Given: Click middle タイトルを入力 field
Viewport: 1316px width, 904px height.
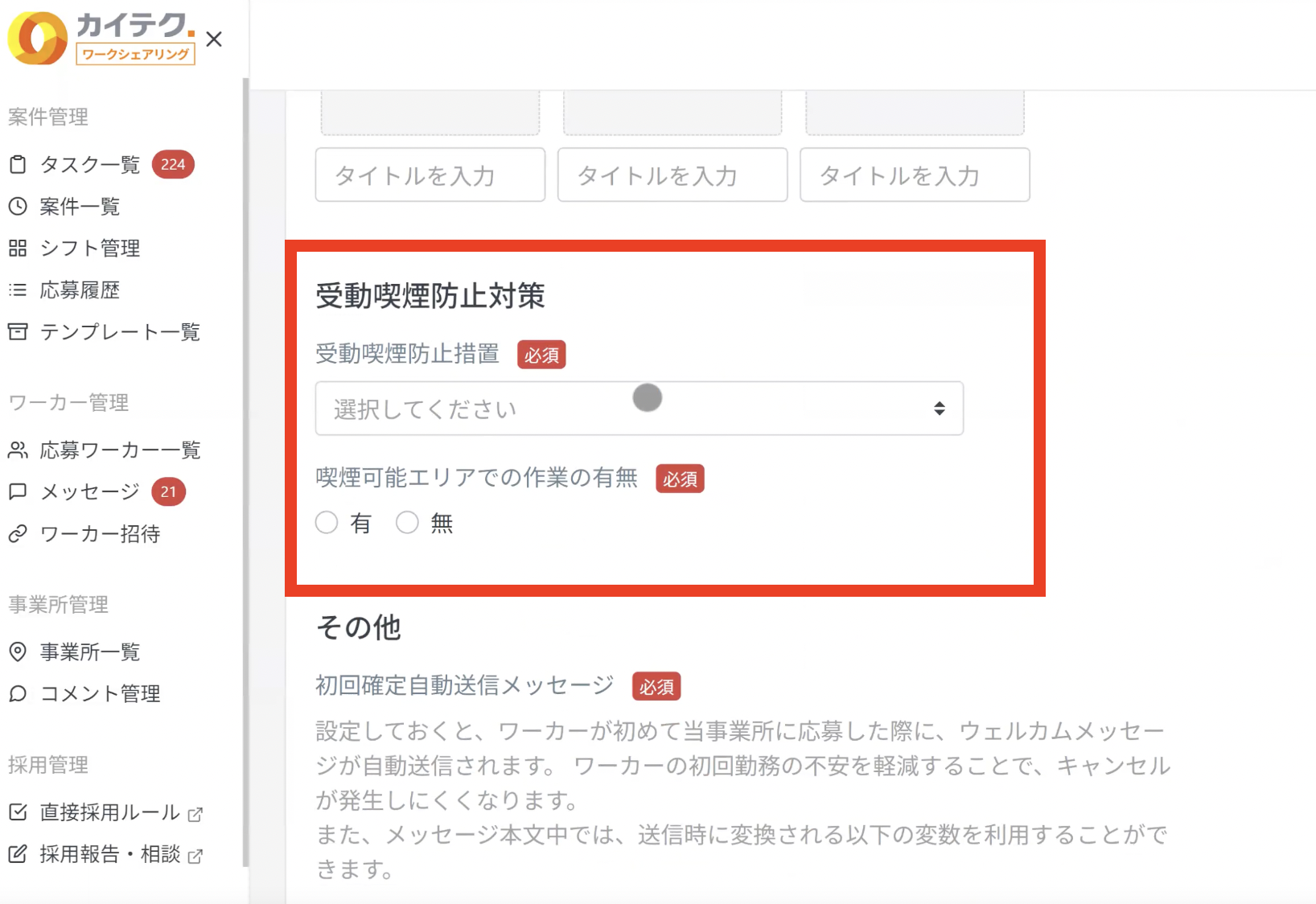Looking at the screenshot, I should (672, 175).
